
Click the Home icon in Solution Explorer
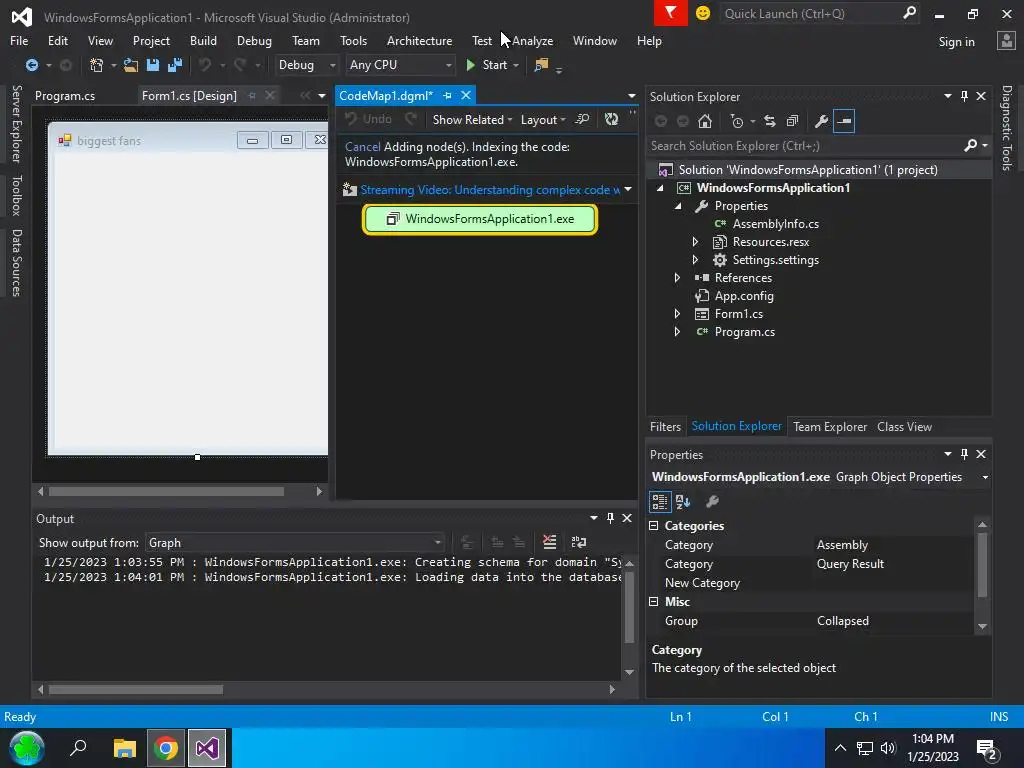(705, 121)
